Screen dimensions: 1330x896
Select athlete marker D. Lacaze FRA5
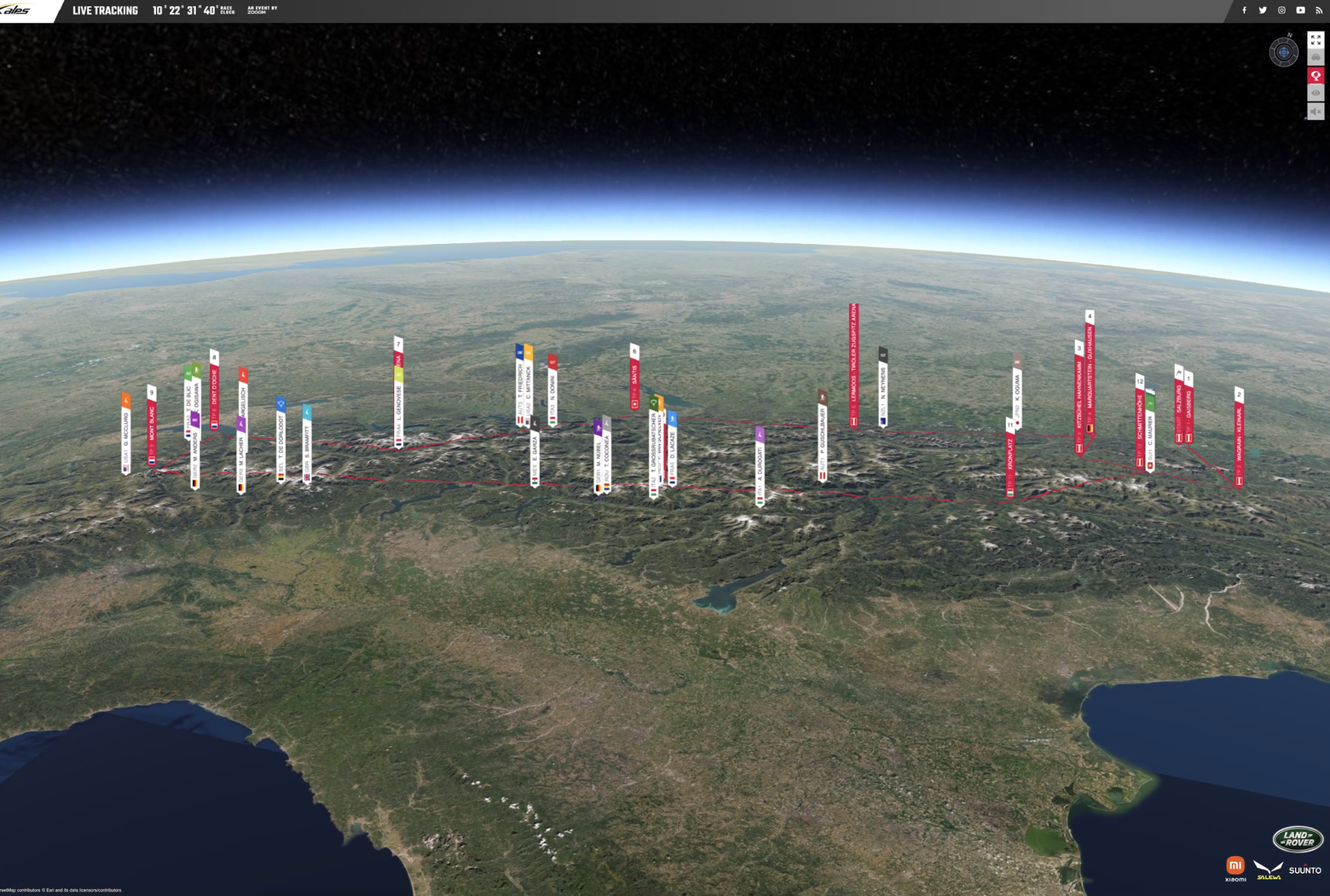click(673, 449)
